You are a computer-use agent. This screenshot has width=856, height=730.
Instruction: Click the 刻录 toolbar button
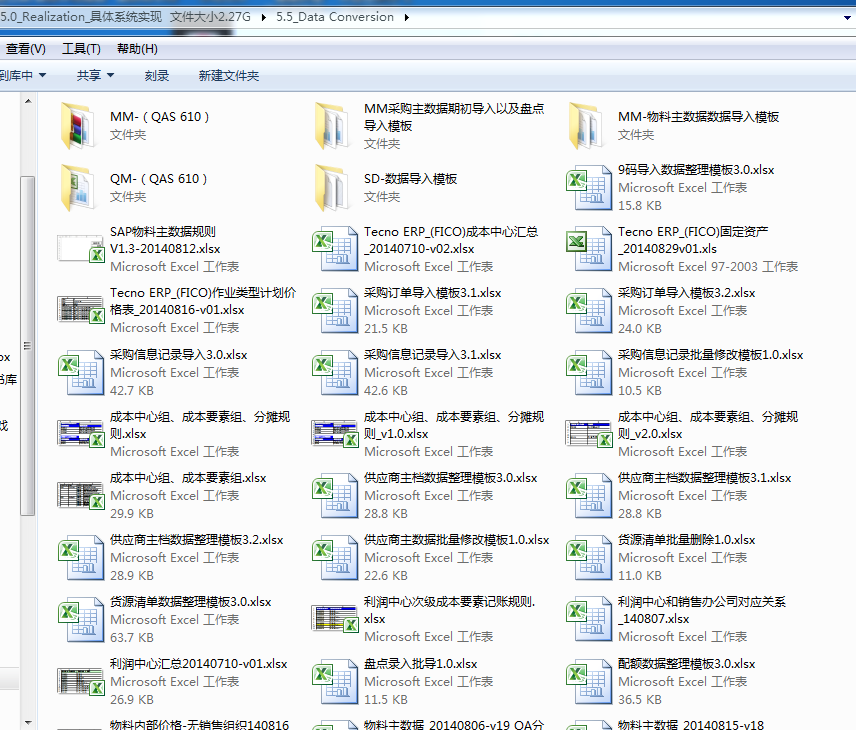(x=157, y=75)
